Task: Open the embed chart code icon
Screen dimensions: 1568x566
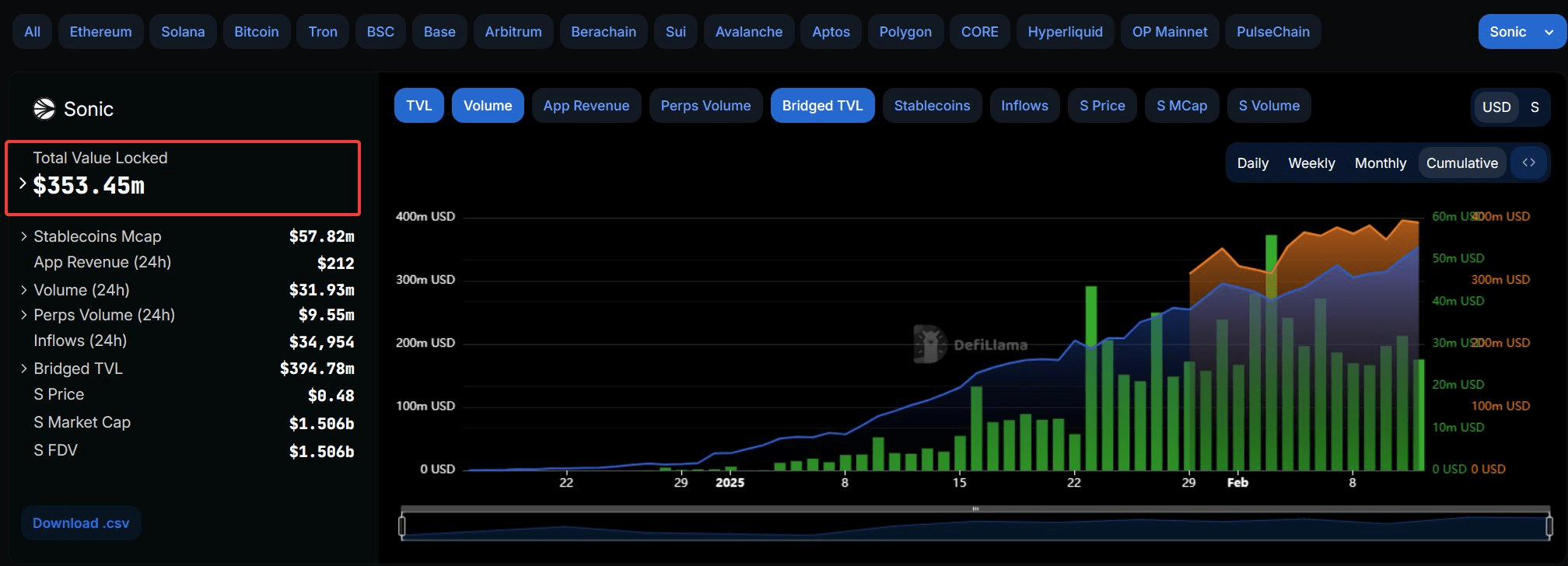Action: pyautogui.click(x=1528, y=162)
